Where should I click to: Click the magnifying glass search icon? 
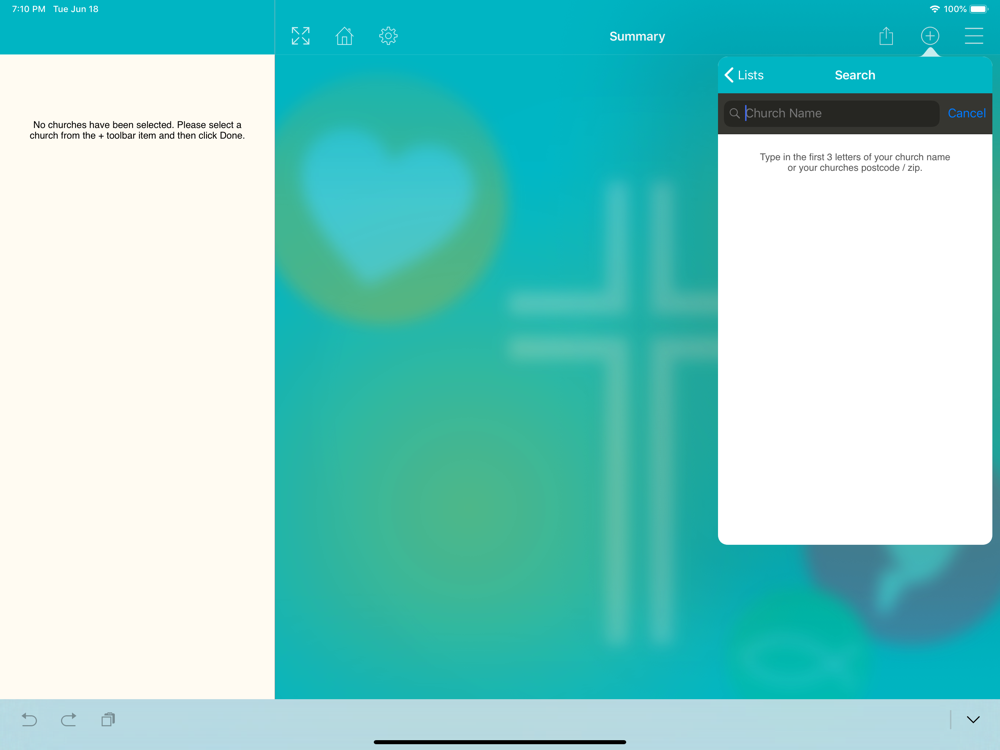pyautogui.click(x=735, y=114)
